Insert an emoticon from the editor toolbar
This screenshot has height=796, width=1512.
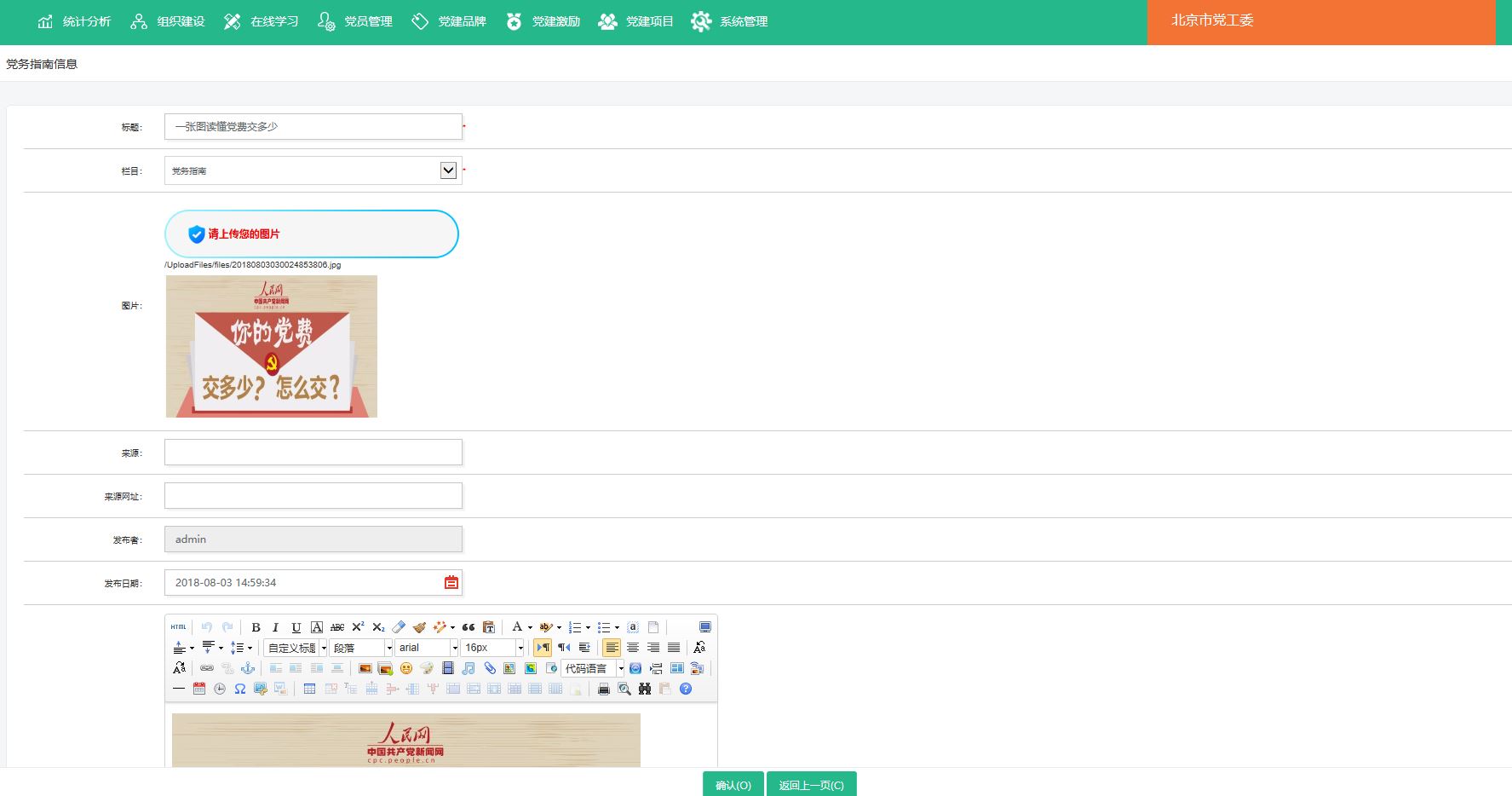(406, 668)
